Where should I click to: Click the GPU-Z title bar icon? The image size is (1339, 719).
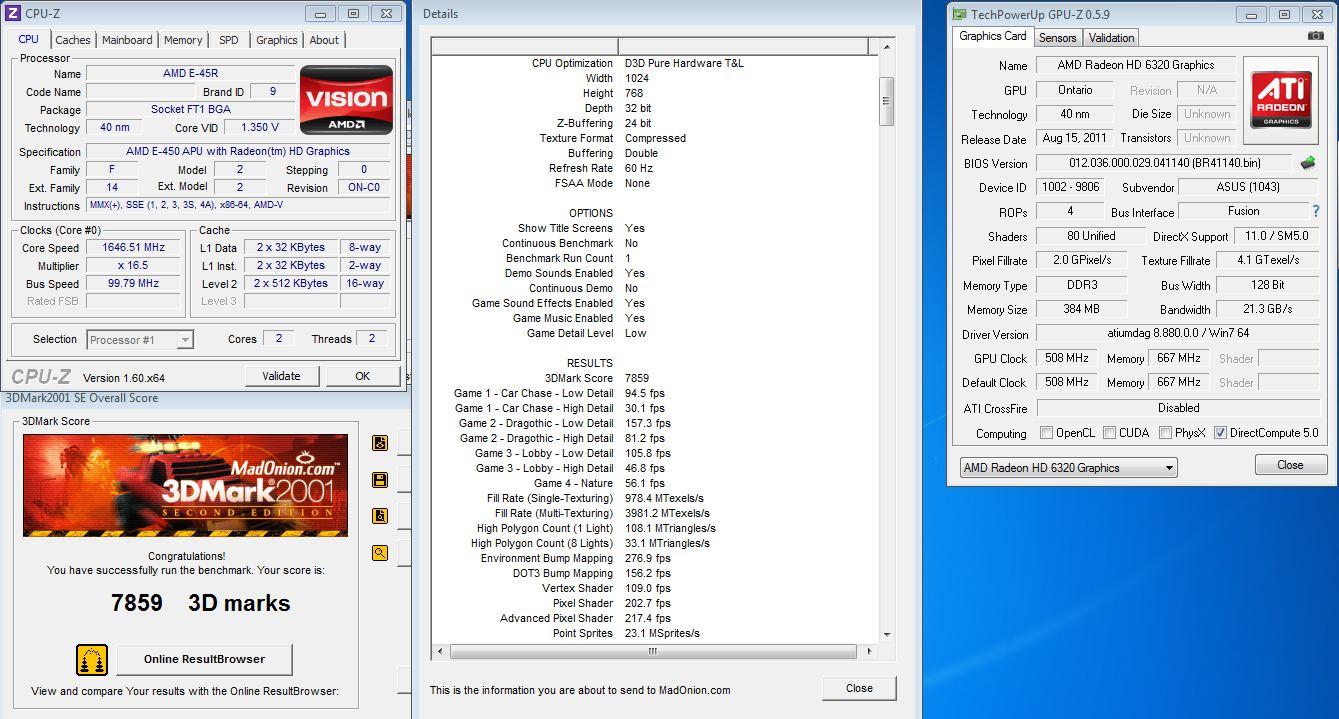coord(960,14)
